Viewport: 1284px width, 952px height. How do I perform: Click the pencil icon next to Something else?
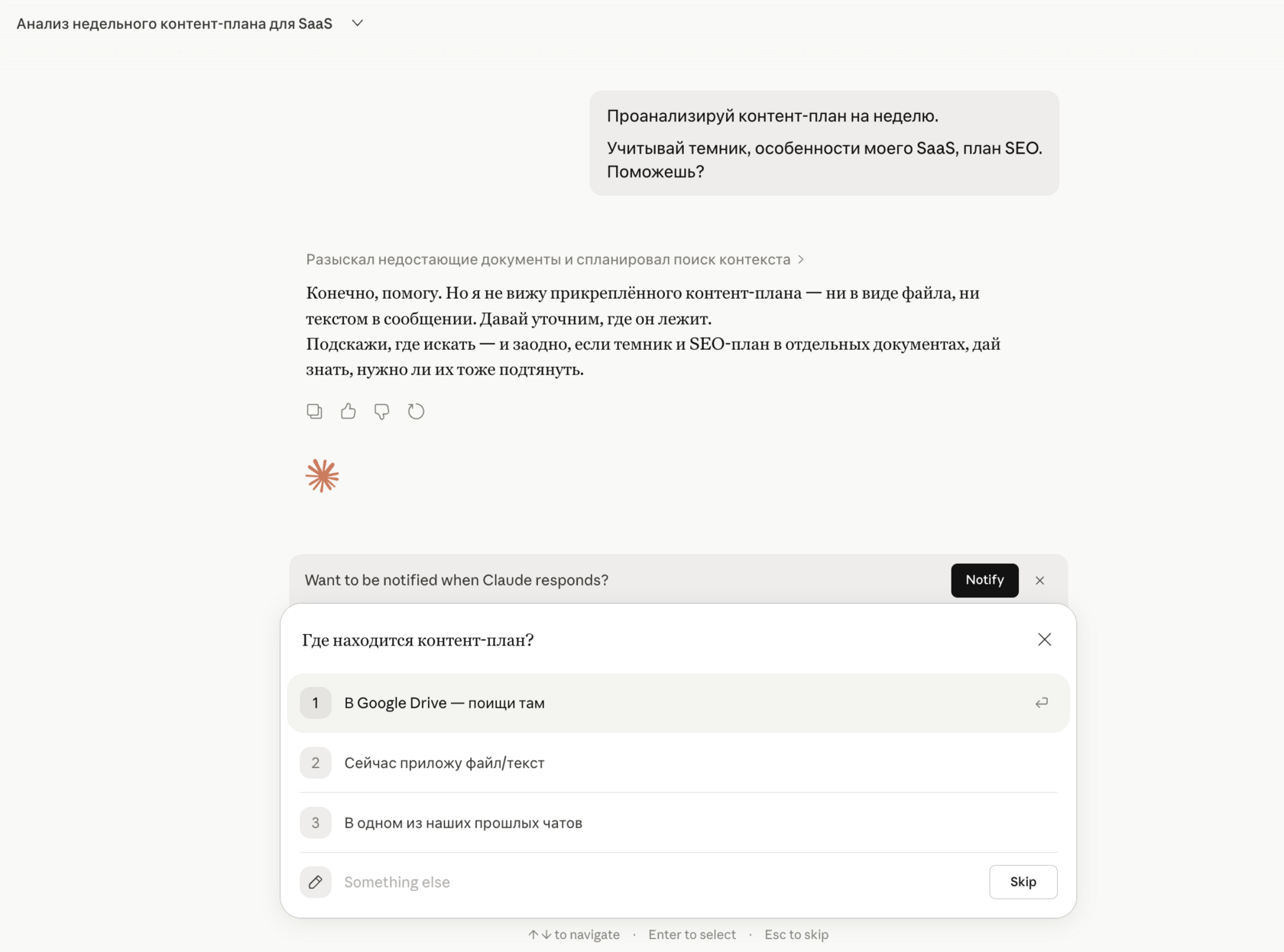[x=316, y=882]
